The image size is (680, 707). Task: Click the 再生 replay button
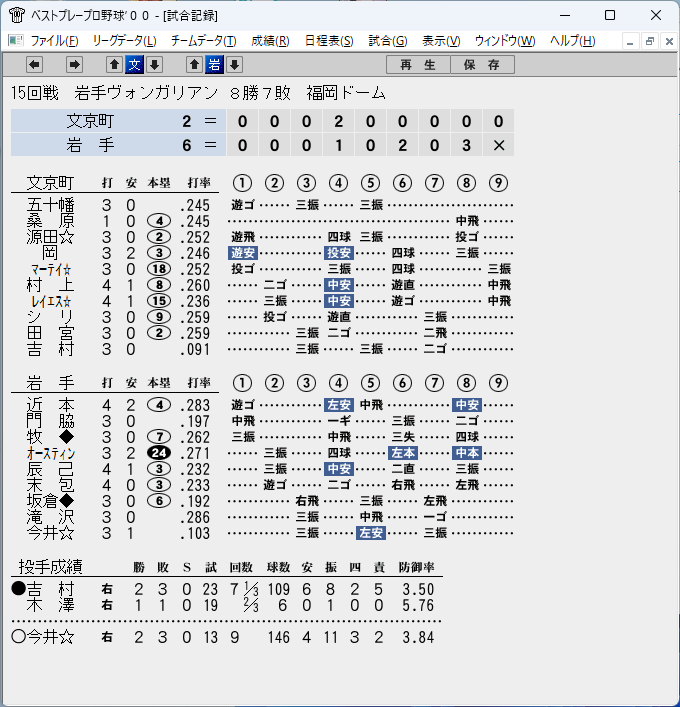418,65
